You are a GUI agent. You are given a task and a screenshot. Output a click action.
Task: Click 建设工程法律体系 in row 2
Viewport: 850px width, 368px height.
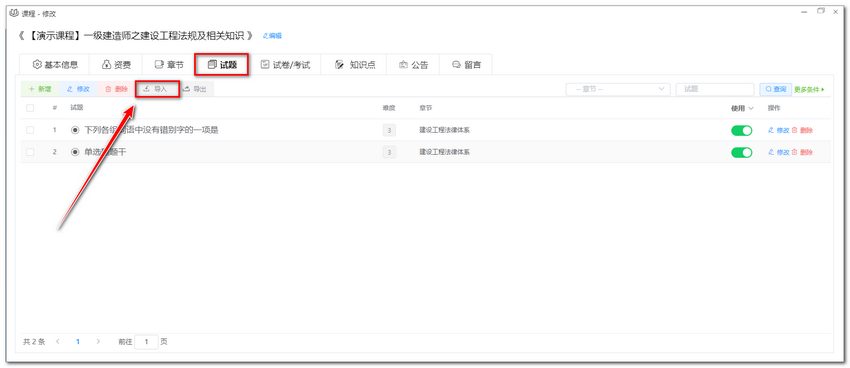444,152
